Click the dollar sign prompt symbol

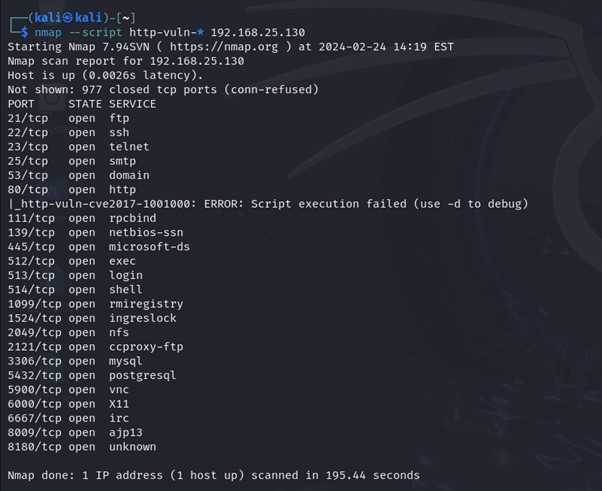[x=25, y=32]
